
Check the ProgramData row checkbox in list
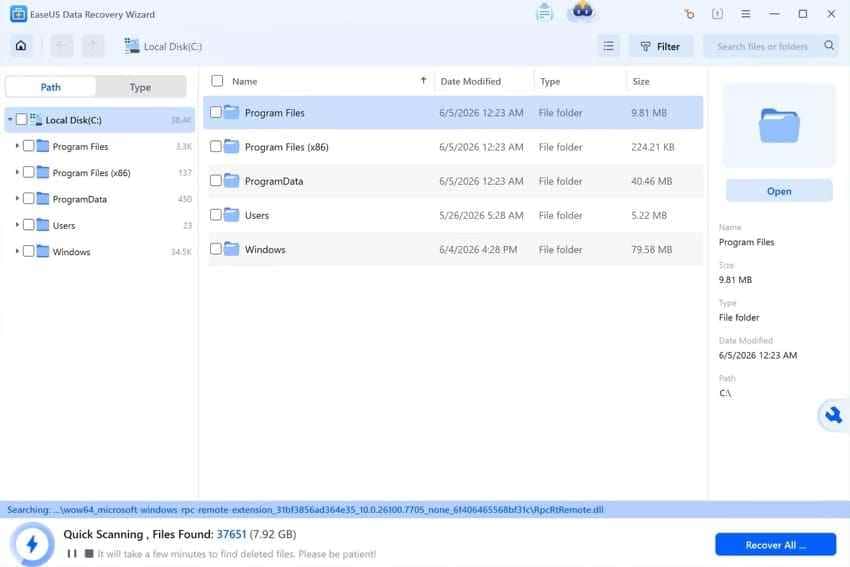click(216, 181)
